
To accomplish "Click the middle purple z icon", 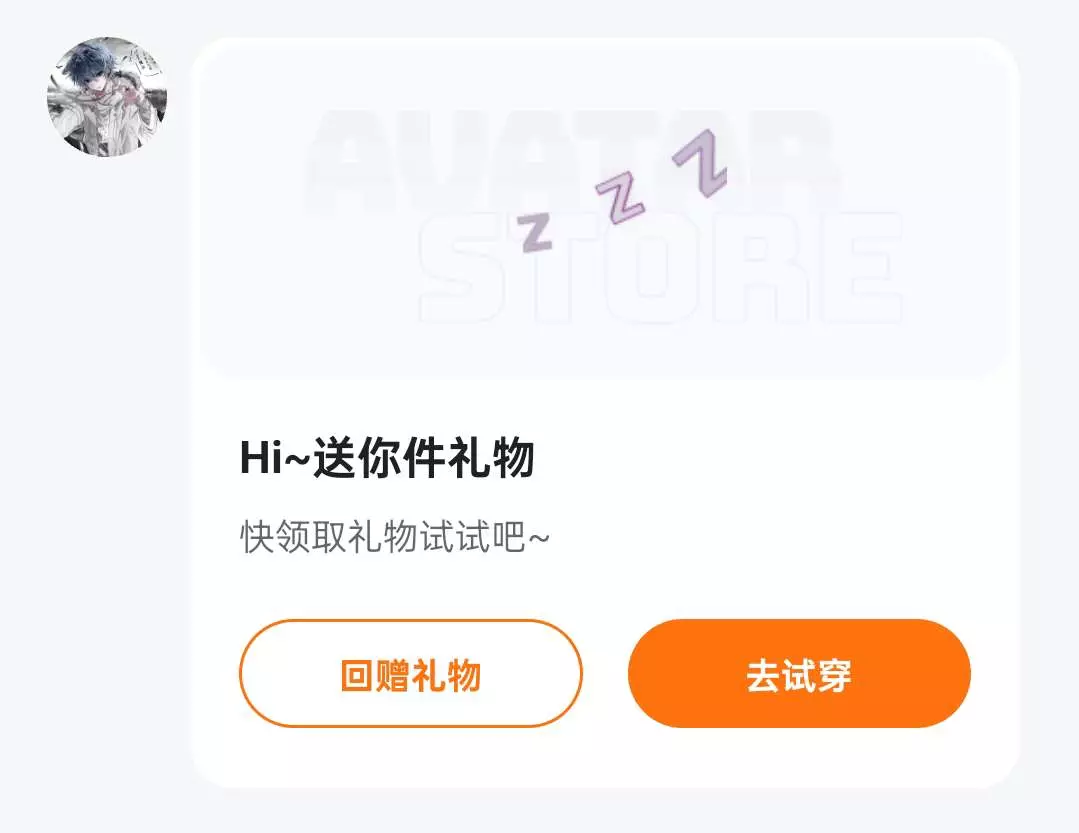I will coord(619,197).
